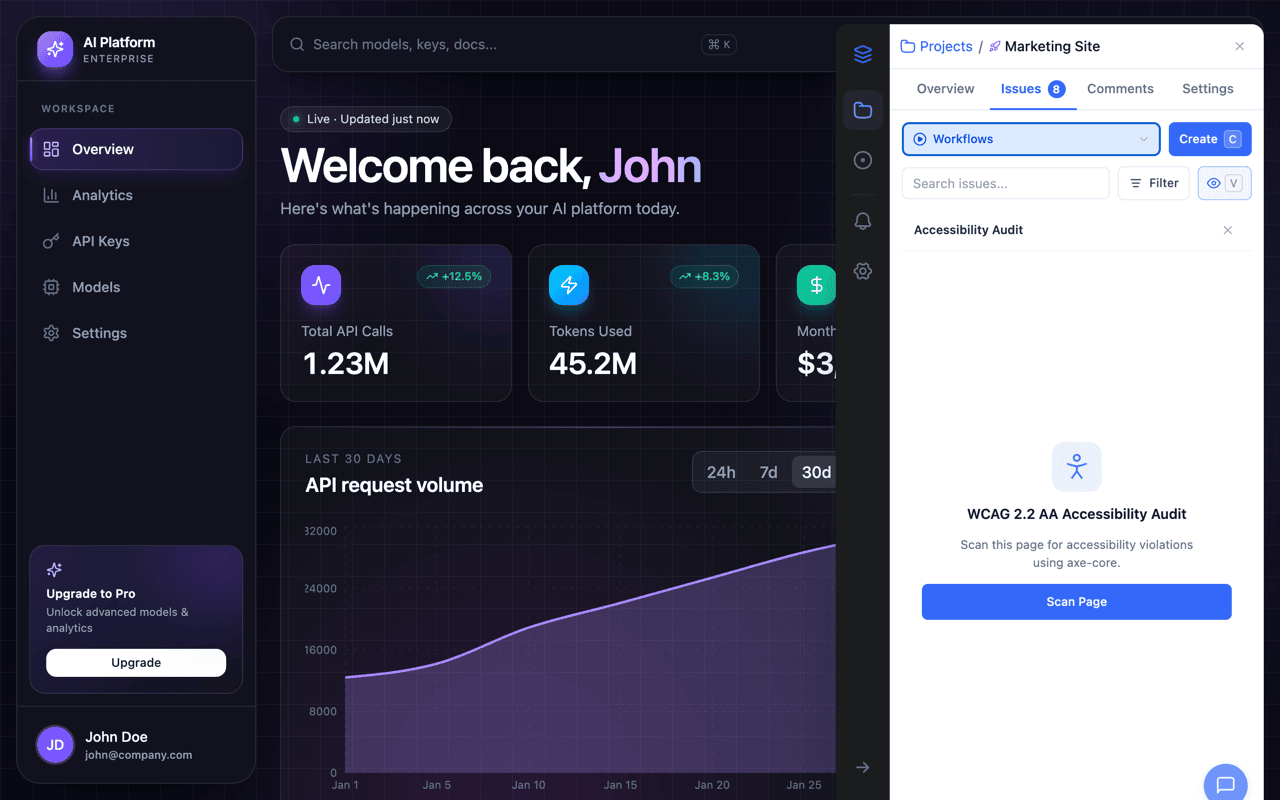Select the 7d time range
This screenshot has height=800, width=1280.
click(x=768, y=472)
